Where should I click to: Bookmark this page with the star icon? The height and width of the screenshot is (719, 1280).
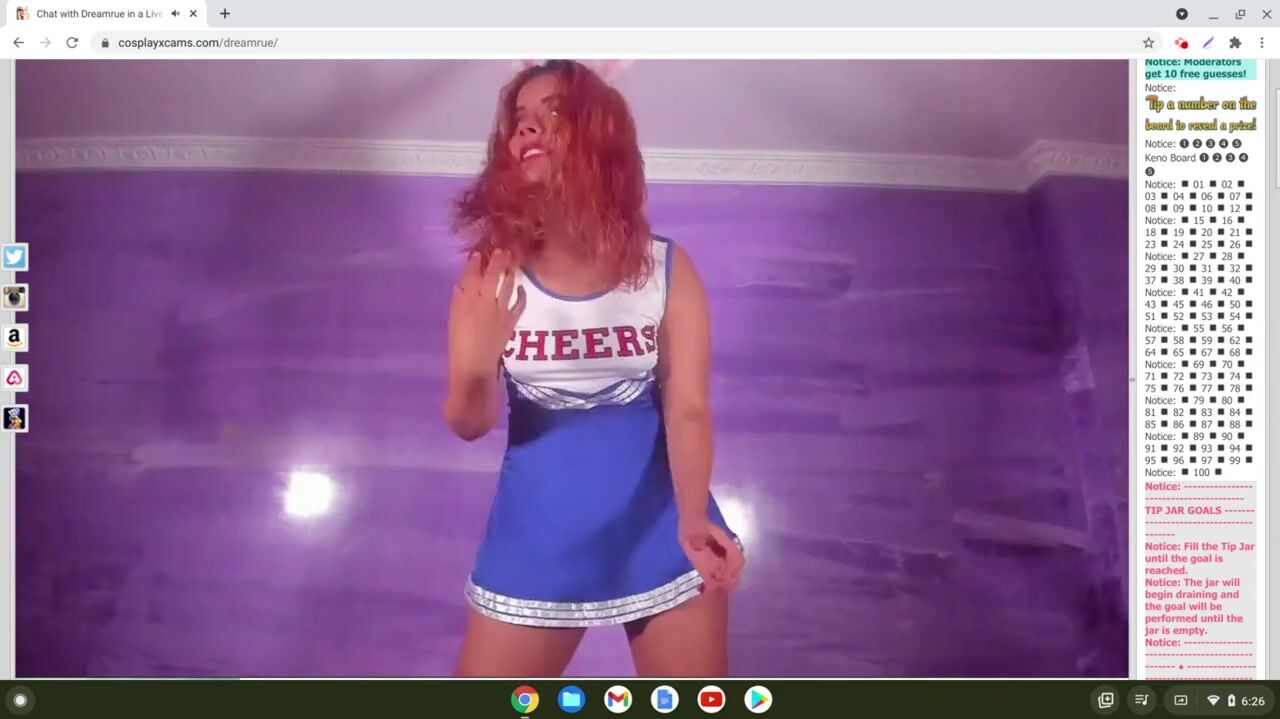point(1148,43)
